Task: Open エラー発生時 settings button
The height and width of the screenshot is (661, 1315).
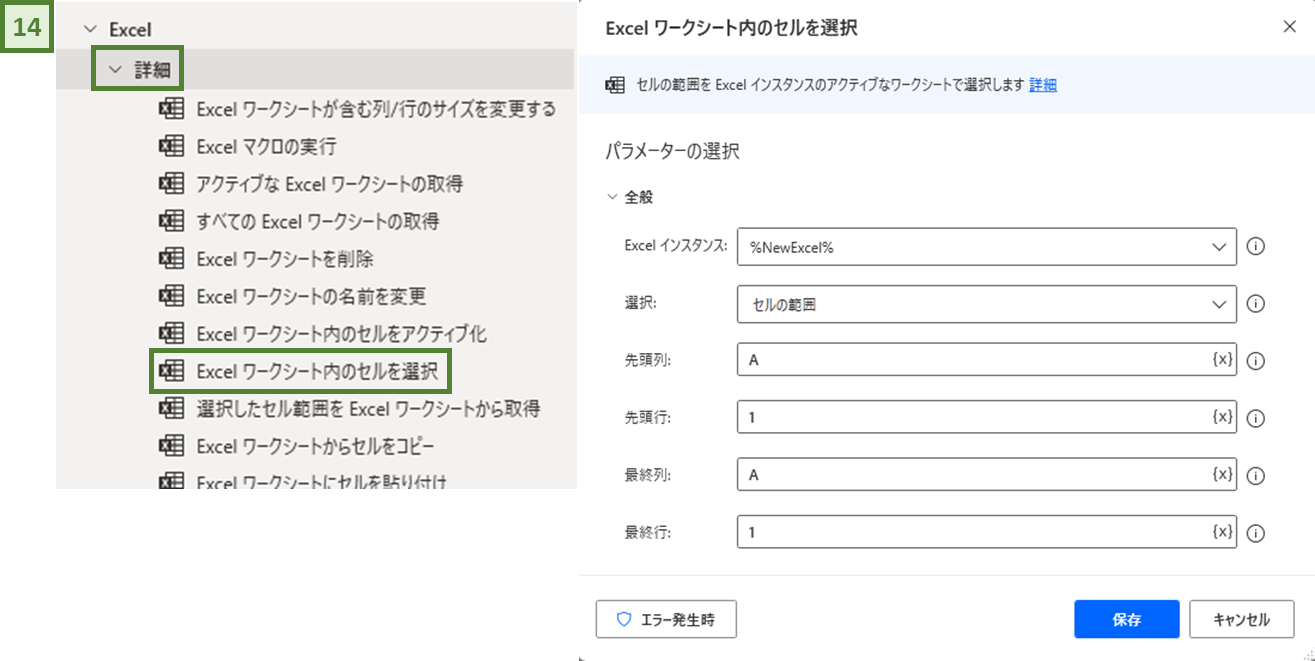Action: pyautogui.click(x=666, y=619)
